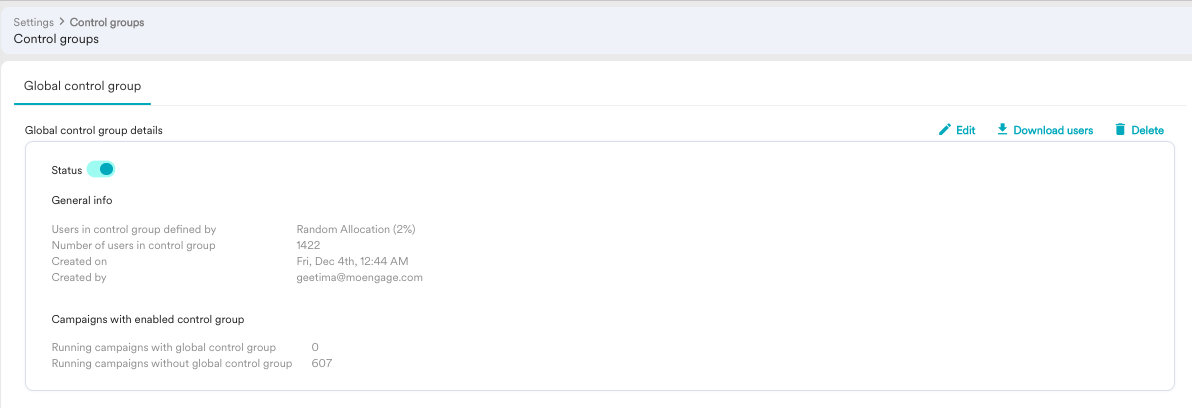
Task: Select the Control groups breadcrumb link
Action: click(x=107, y=22)
